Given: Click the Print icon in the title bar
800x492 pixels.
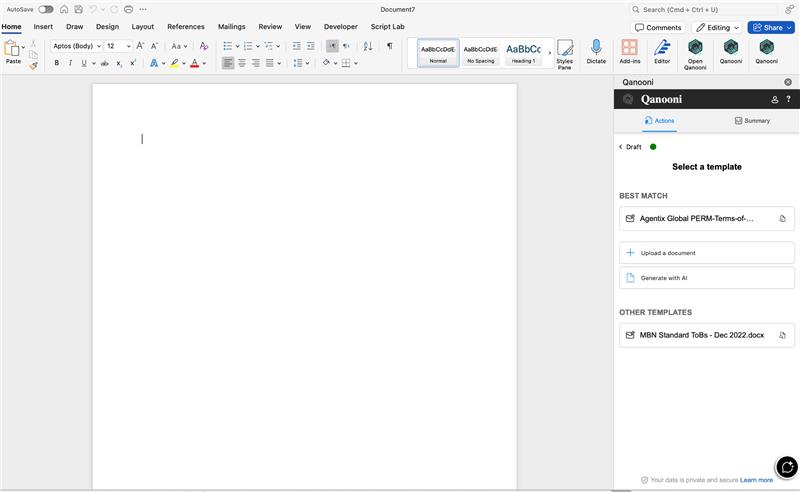Looking at the screenshot, I should click(x=129, y=9).
